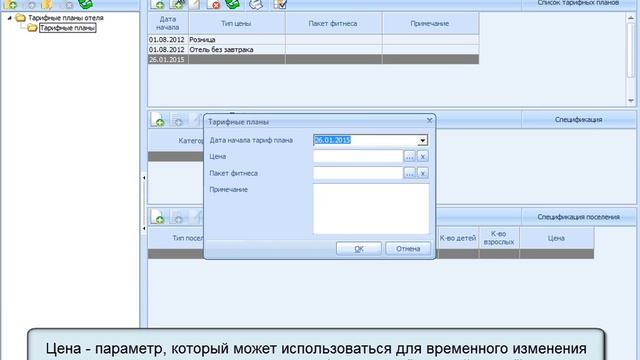Select the Розница row
Image resolution: width=640 pixels, height=360 pixels.
pos(313,40)
